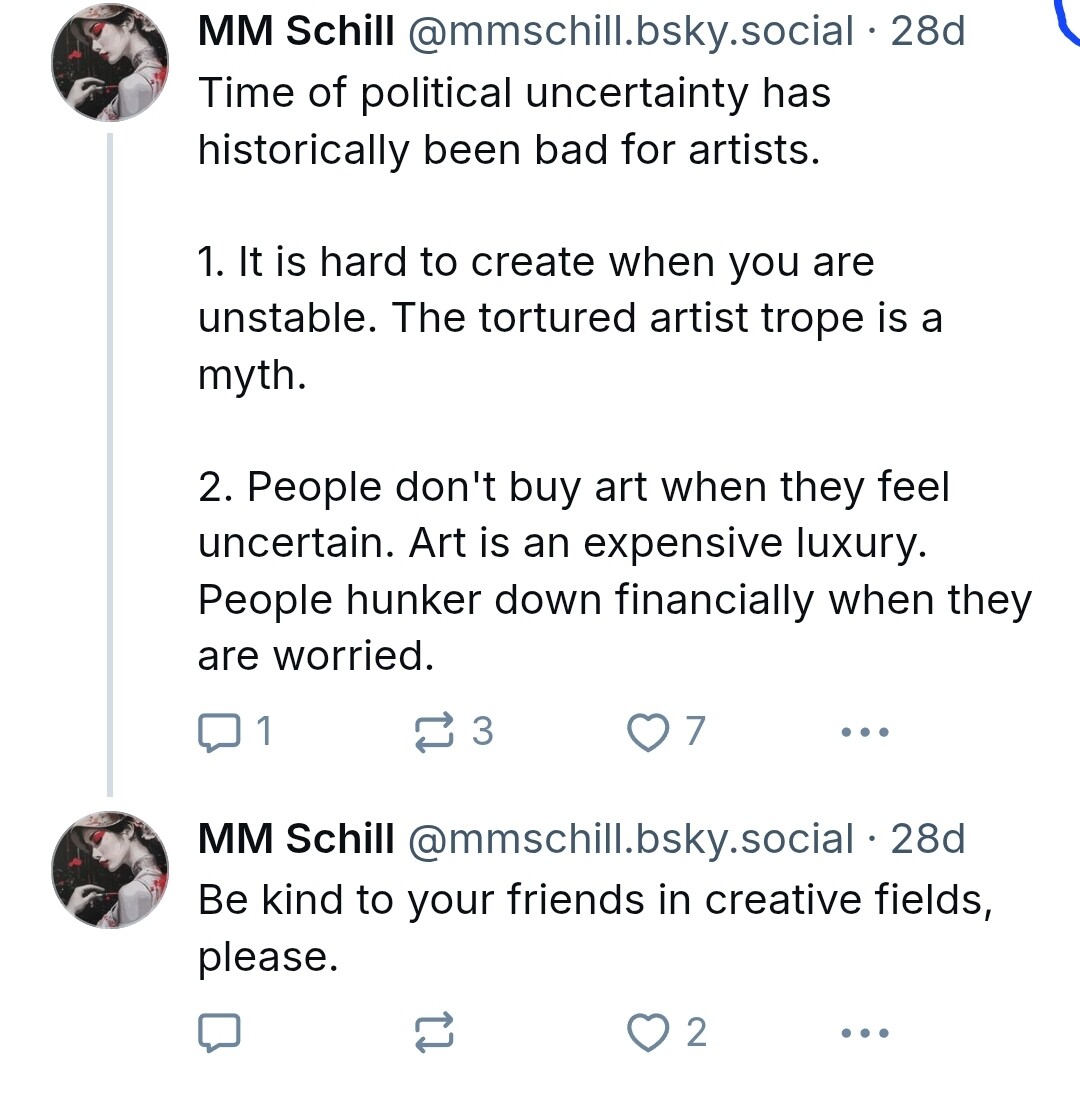The image size is (1080, 1094).
Task: Reply to the political uncertainty post
Action: [220, 733]
